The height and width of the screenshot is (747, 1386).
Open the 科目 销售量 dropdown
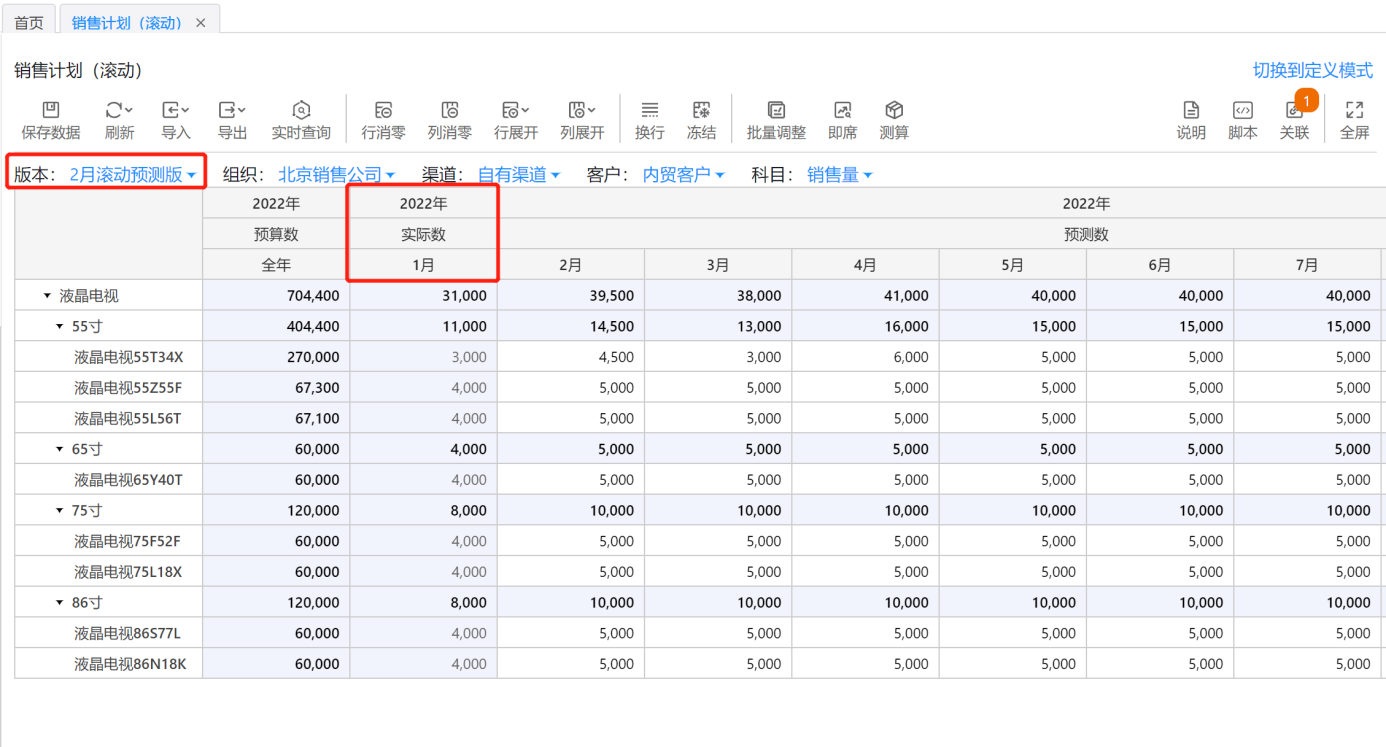(x=839, y=175)
